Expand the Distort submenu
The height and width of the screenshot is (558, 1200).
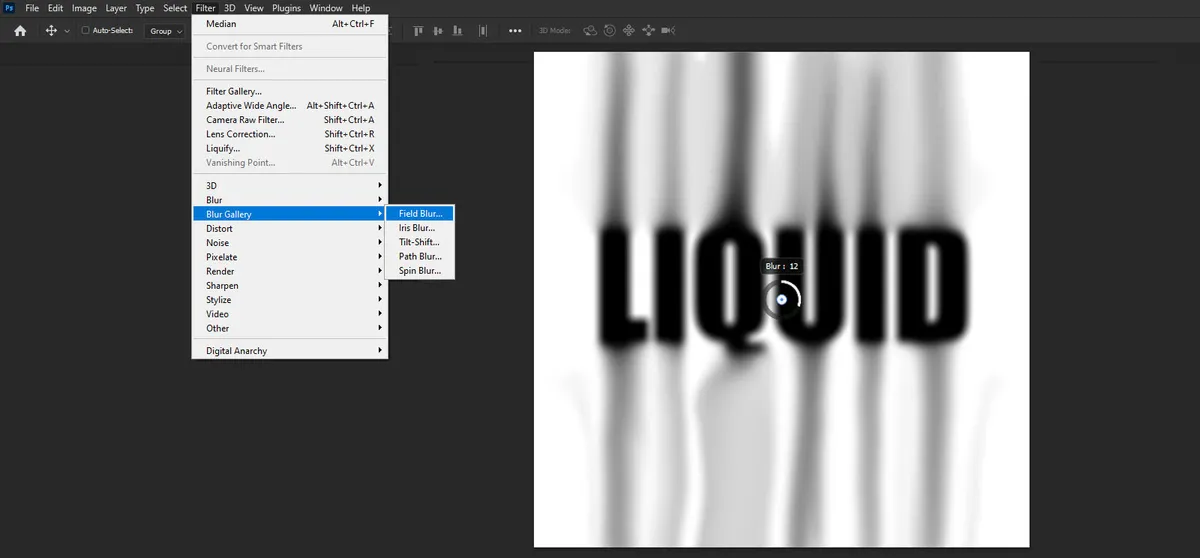pyautogui.click(x=290, y=228)
